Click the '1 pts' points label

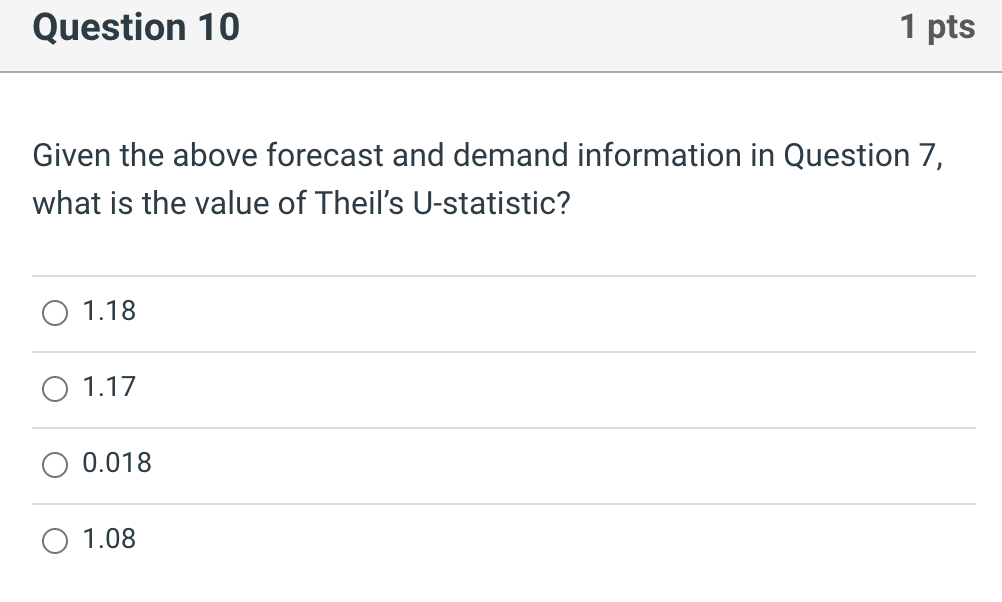coord(937,28)
